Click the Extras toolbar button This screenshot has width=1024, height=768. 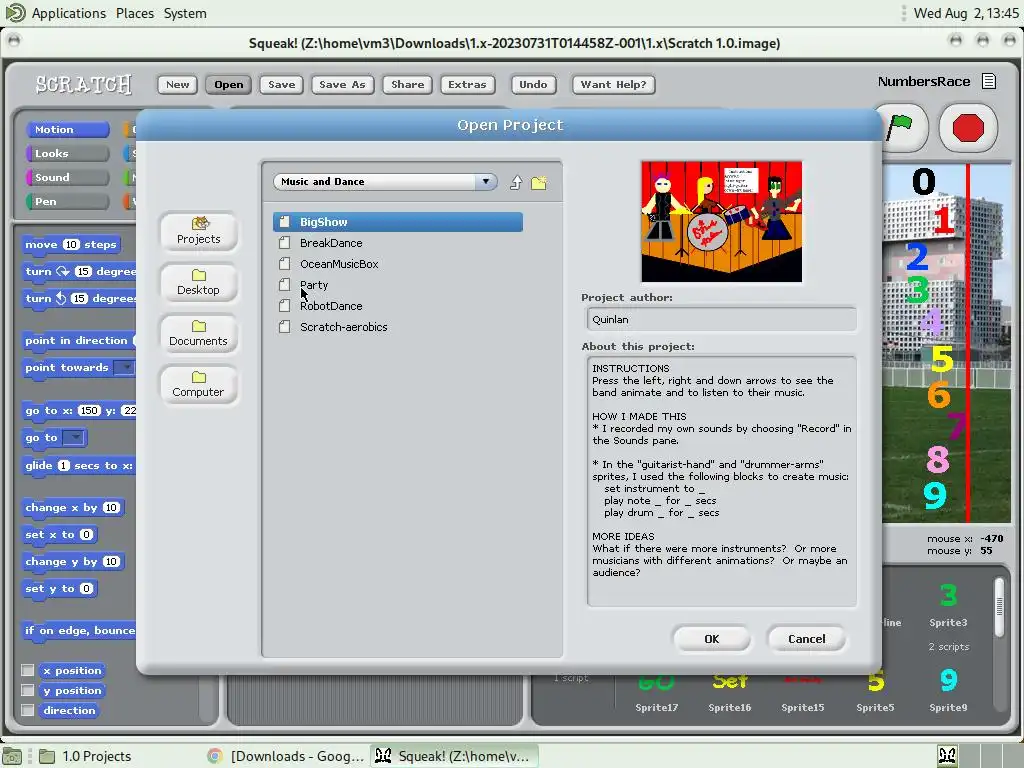click(x=467, y=84)
